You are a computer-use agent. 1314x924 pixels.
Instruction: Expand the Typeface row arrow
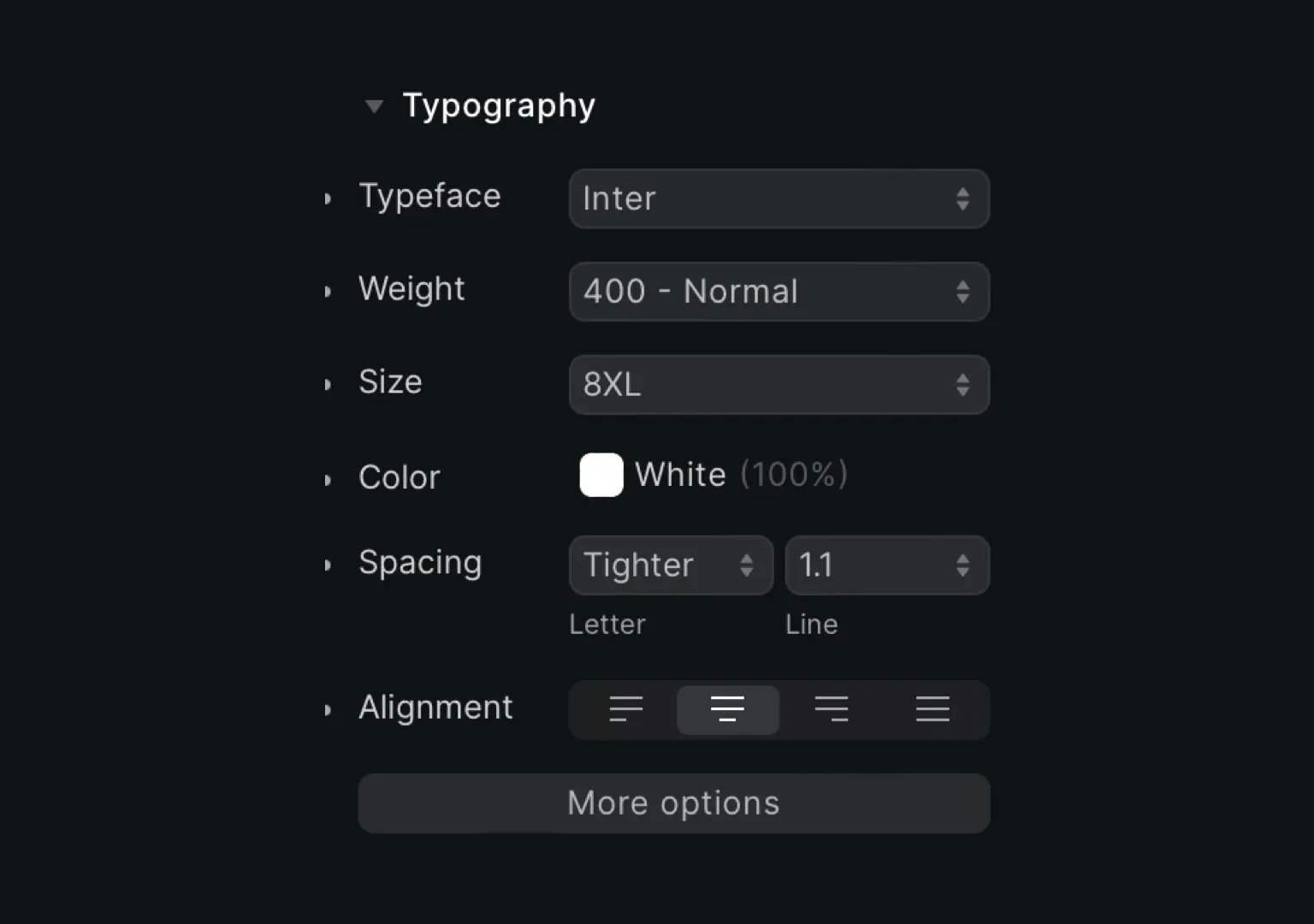point(328,199)
